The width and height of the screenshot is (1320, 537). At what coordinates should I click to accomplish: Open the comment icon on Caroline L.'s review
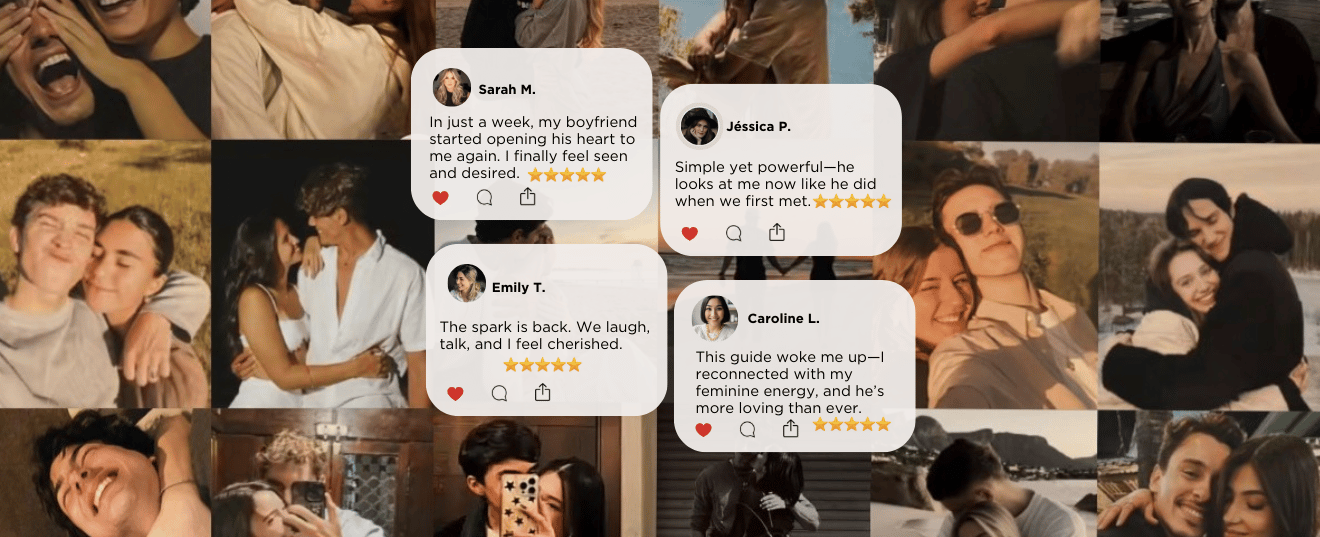(748, 430)
